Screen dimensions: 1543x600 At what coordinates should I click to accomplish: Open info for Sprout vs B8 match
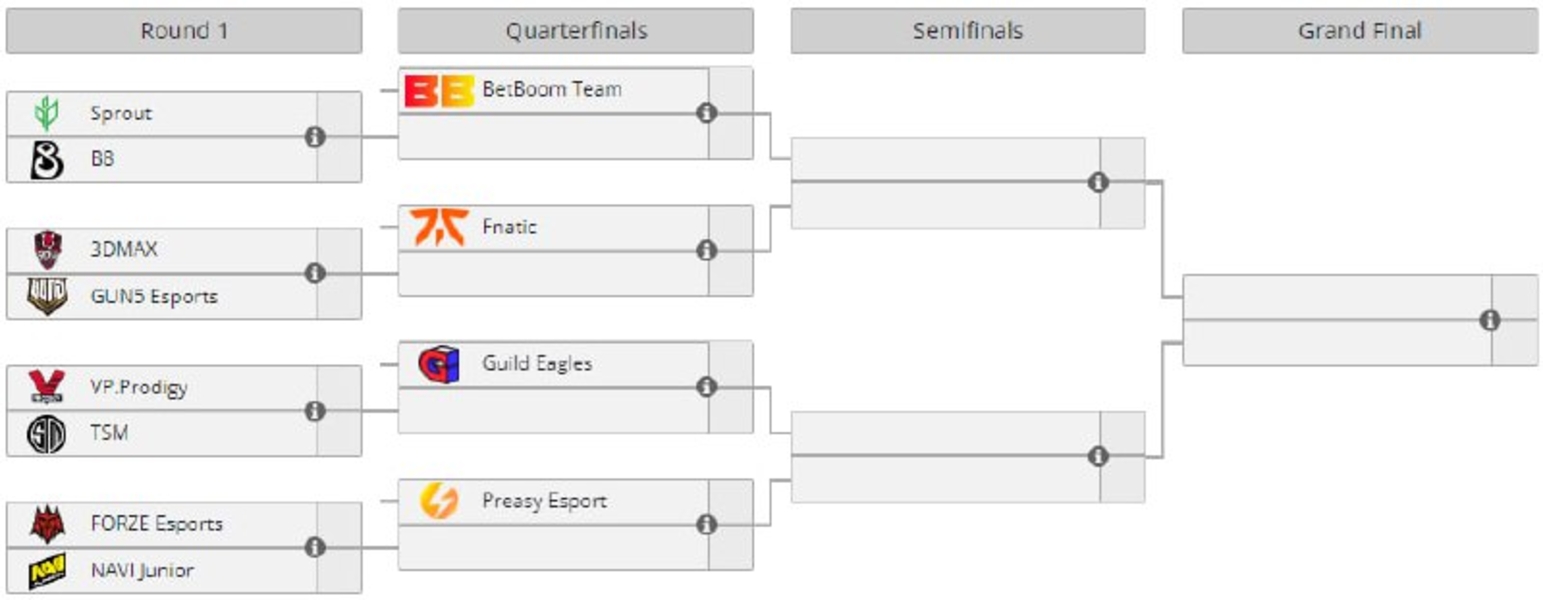pos(316,136)
